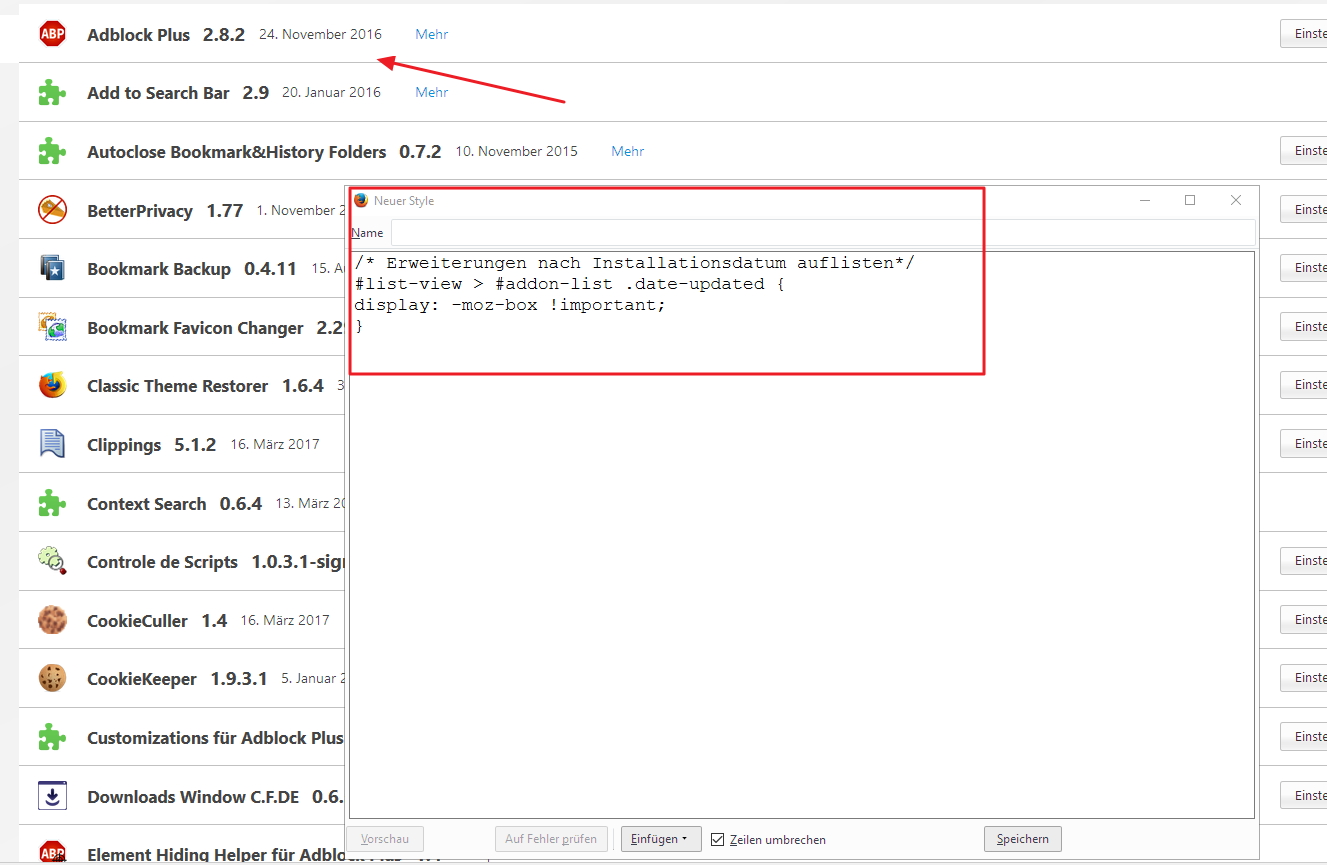Viewport: 1327px width, 865px height.
Task: Click the CookieCuller cookie icon
Action: tap(52, 620)
